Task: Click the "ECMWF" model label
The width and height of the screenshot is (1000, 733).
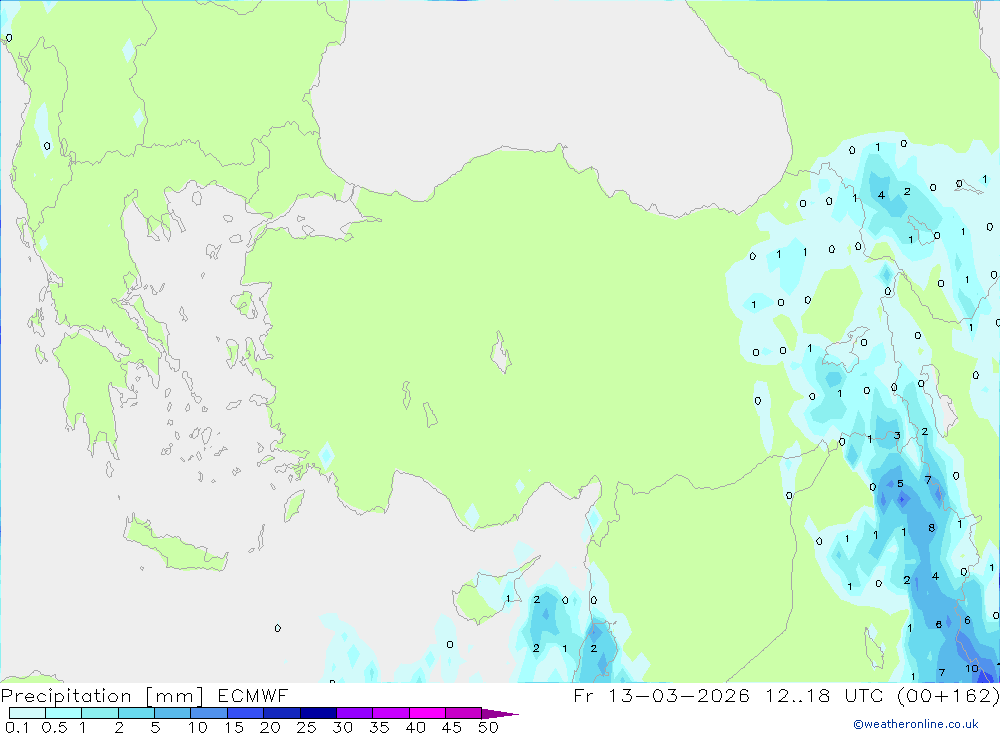Action: pyautogui.click(x=253, y=695)
